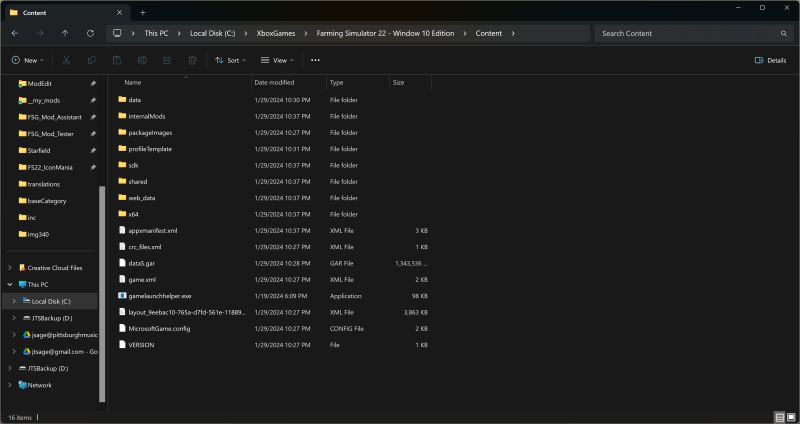The width and height of the screenshot is (800, 424).
Task: Select the internalMods folder
Action: pos(147,116)
